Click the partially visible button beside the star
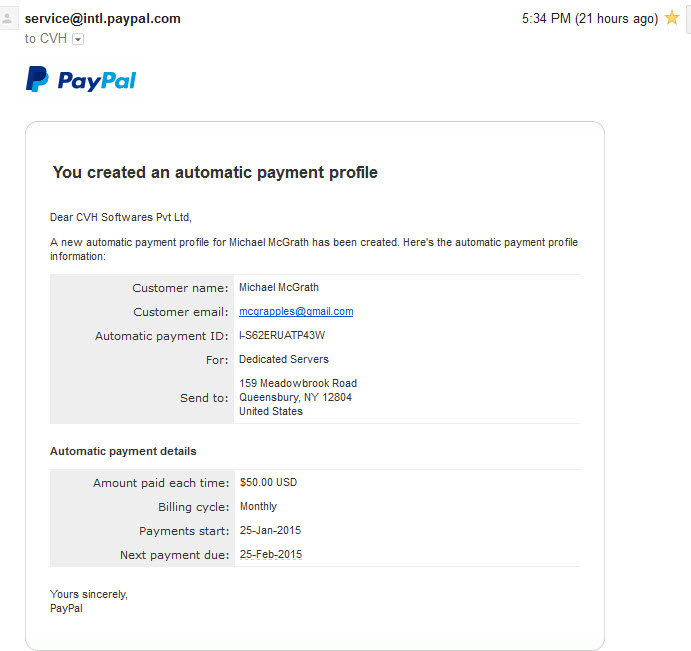The width and height of the screenshot is (691, 651). click(x=688, y=19)
